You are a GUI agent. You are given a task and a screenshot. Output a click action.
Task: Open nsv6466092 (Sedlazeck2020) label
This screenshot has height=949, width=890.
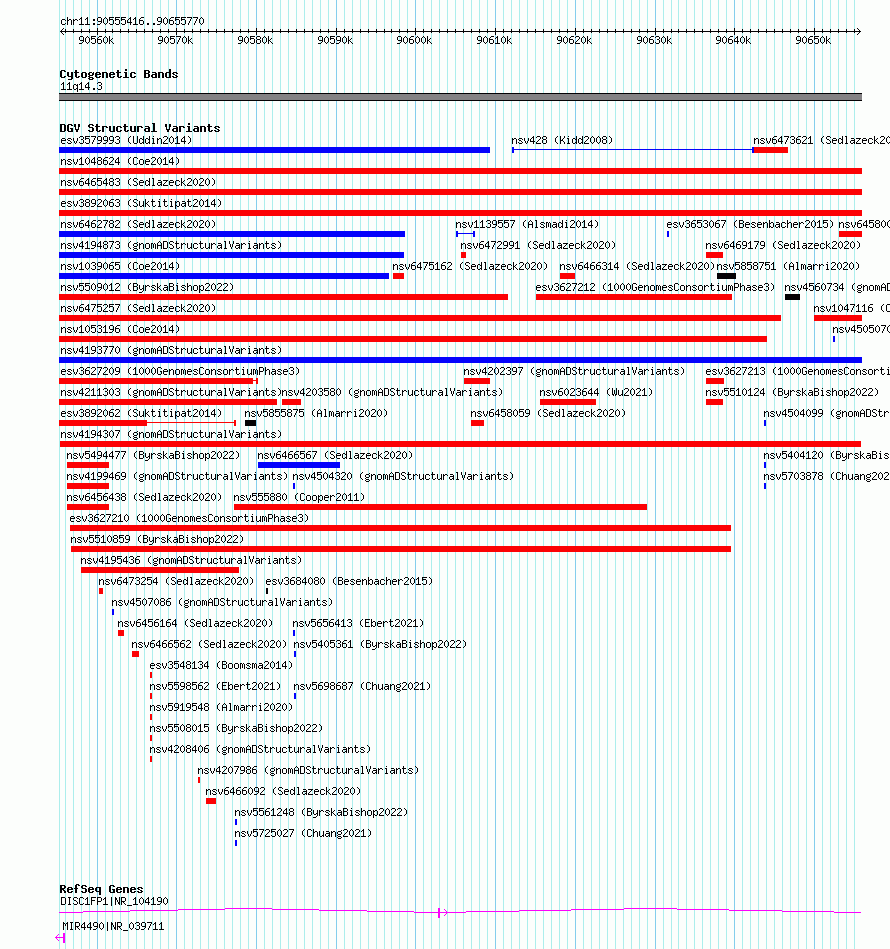(x=283, y=792)
